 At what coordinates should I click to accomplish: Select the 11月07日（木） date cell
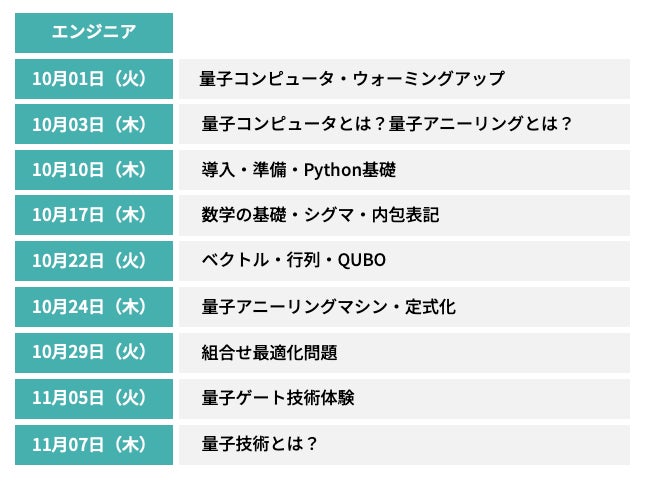pyautogui.click(x=94, y=444)
